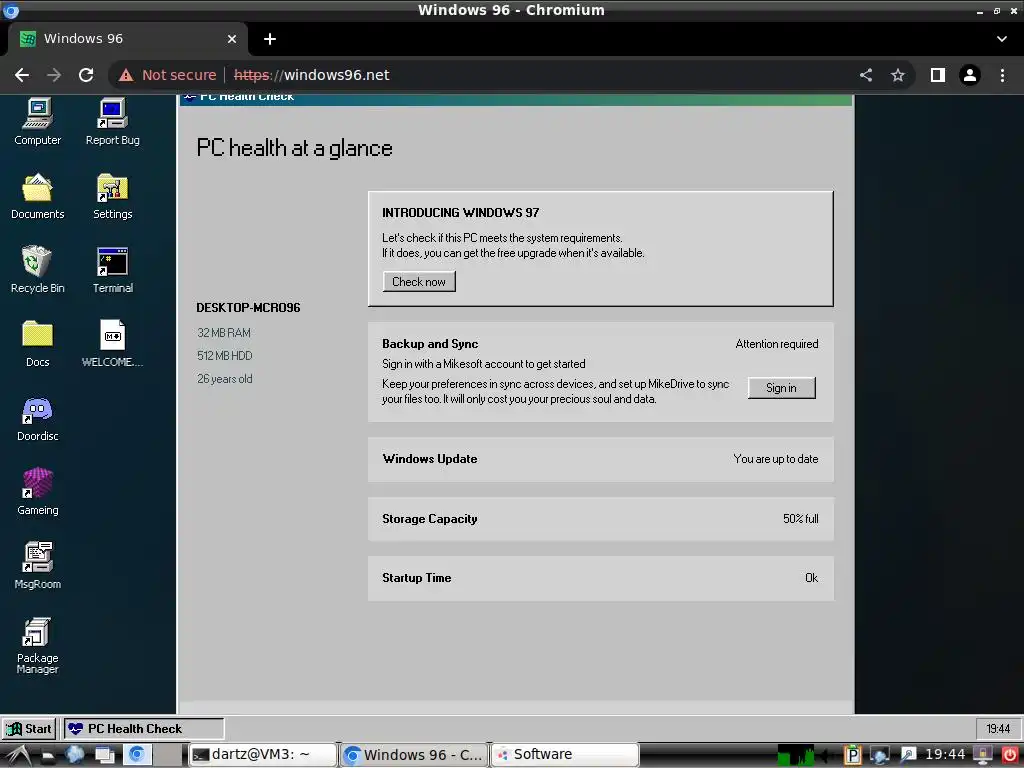1024x768 pixels.
Task: Switch to Software taskbar window
Action: coord(564,754)
